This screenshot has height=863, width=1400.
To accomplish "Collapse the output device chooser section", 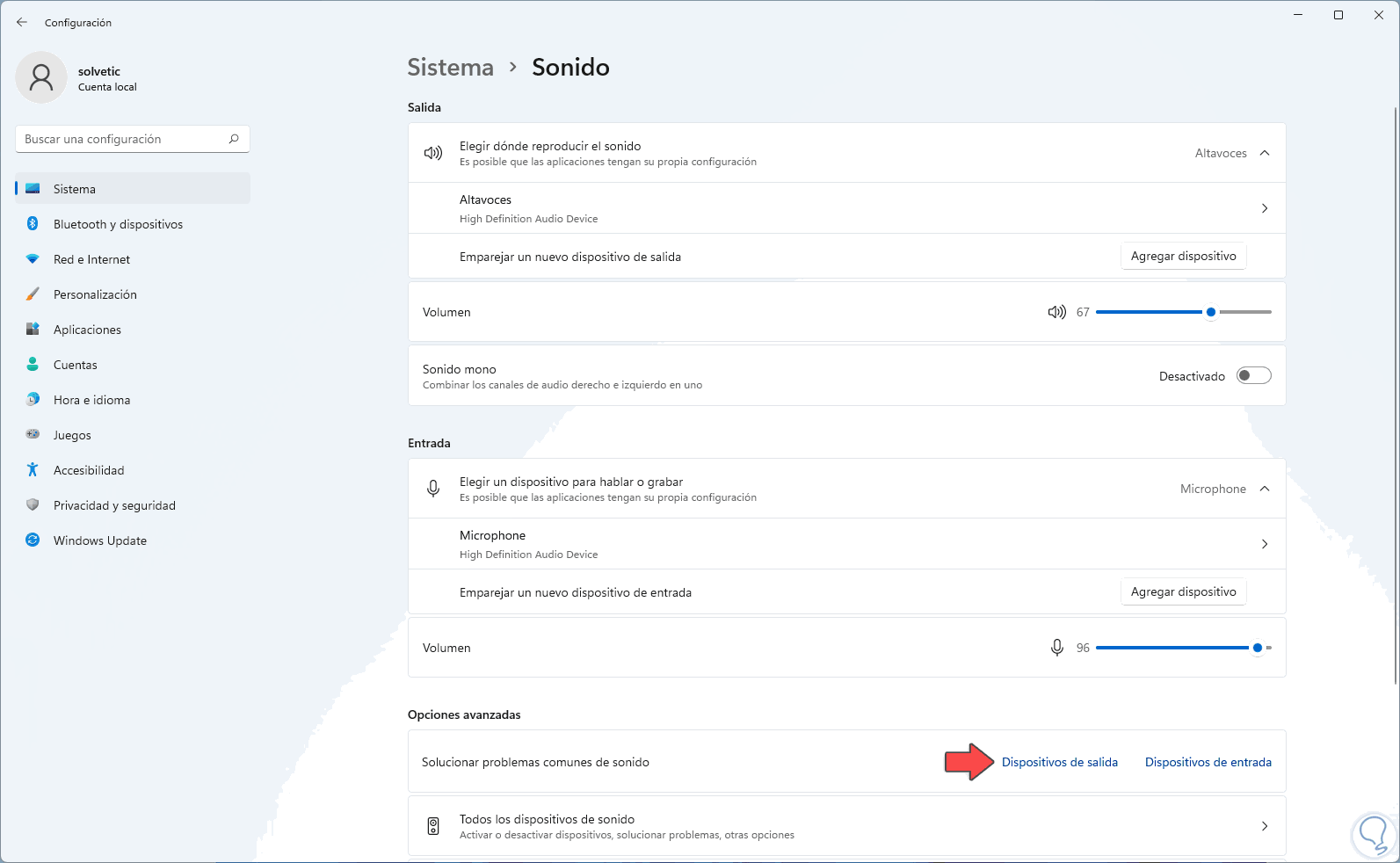I will point(1265,153).
